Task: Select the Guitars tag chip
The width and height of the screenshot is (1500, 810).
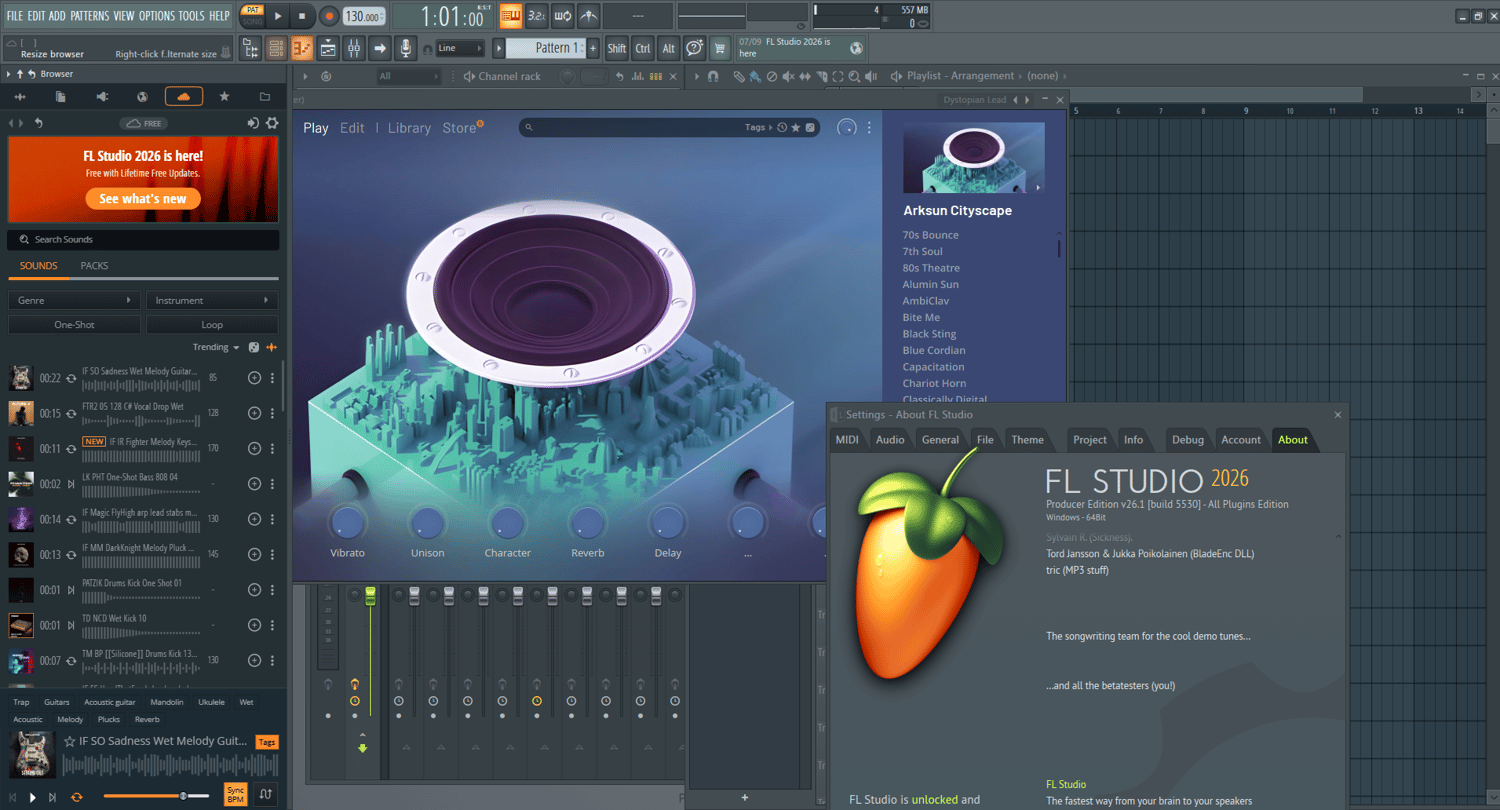Action: click(57, 702)
